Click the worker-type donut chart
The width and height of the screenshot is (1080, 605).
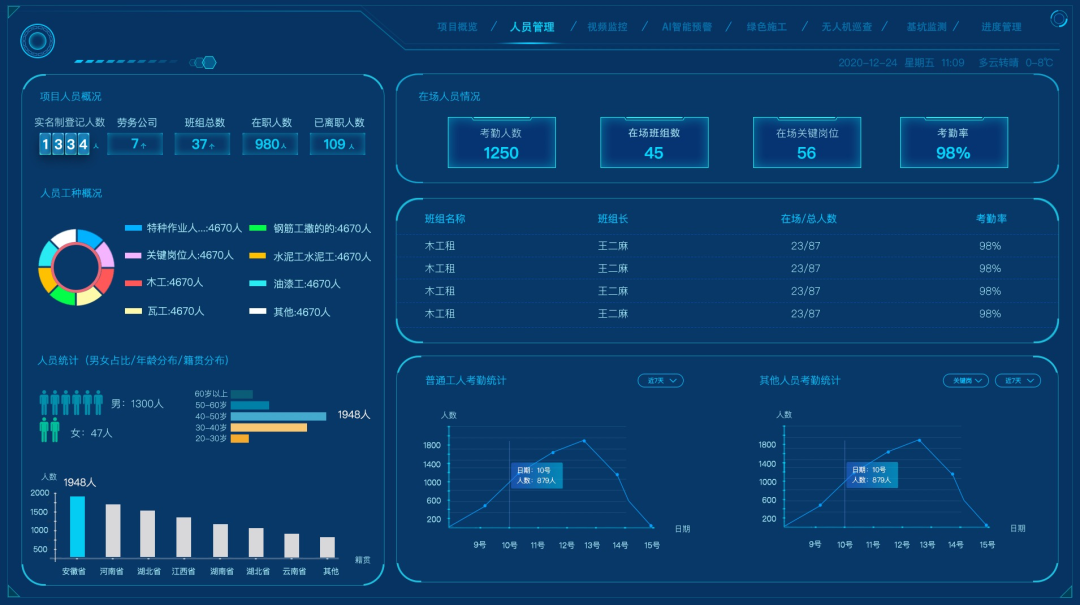tap(76, 267)
